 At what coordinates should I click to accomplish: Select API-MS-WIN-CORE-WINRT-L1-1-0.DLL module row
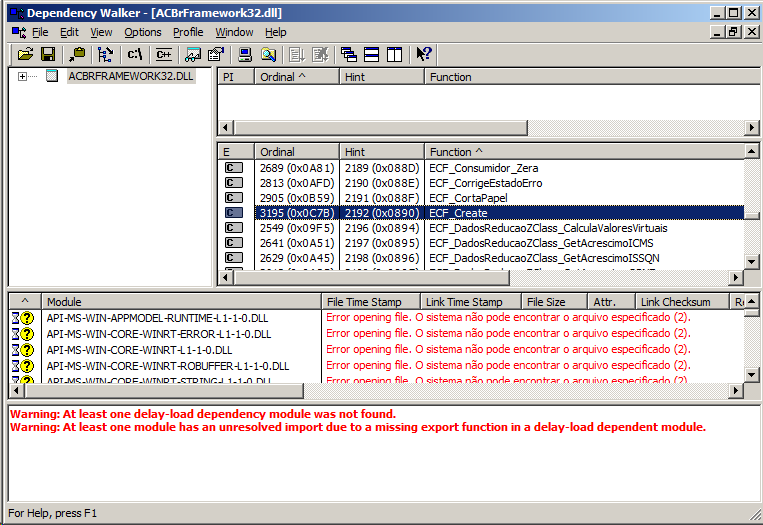pos(377,350)
